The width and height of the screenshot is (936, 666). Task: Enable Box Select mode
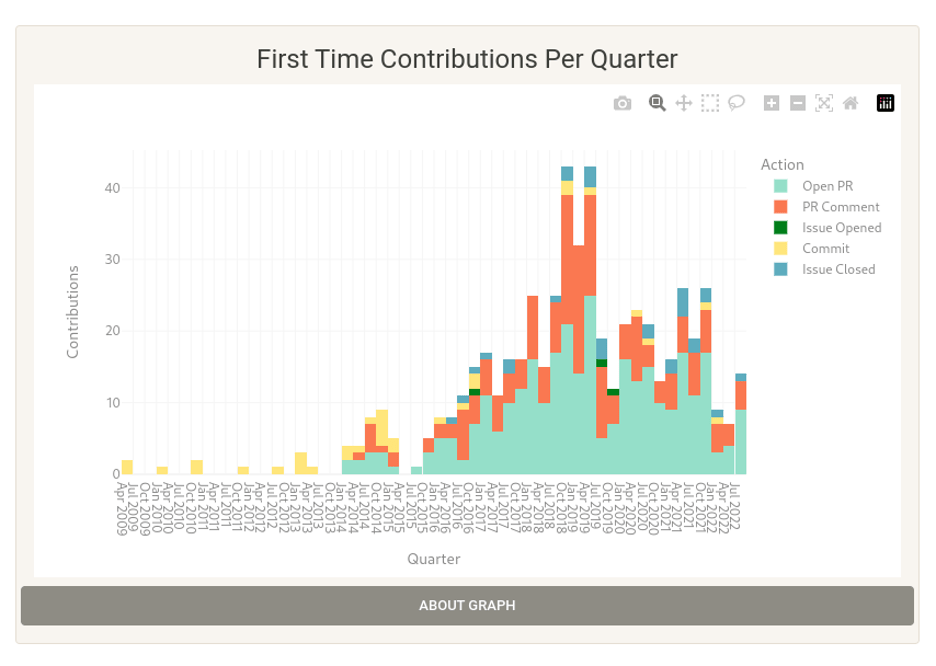click(710, 103)
